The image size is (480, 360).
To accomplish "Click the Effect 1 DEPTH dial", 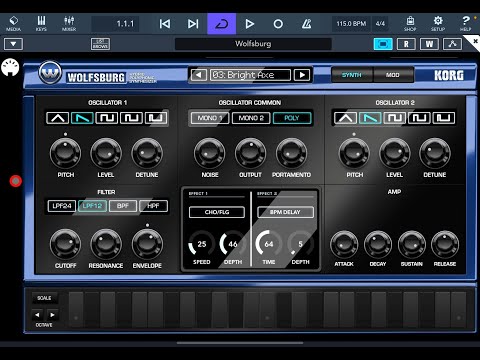I will coord(233,244).
